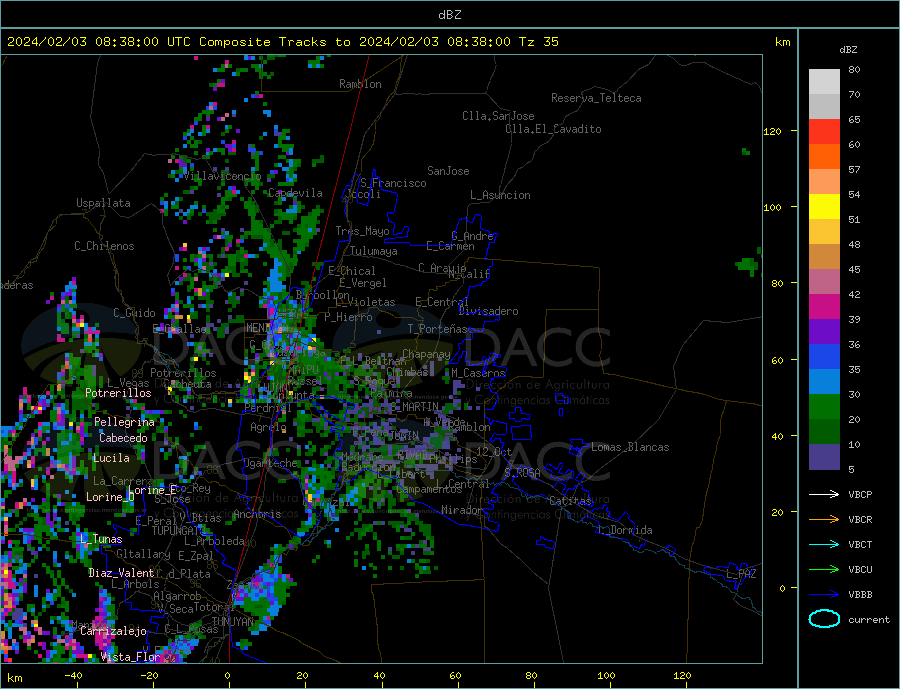Select the red swatch between 65 and 60
Viewport: 900px width, 689px height.
(x=824, y=131)
